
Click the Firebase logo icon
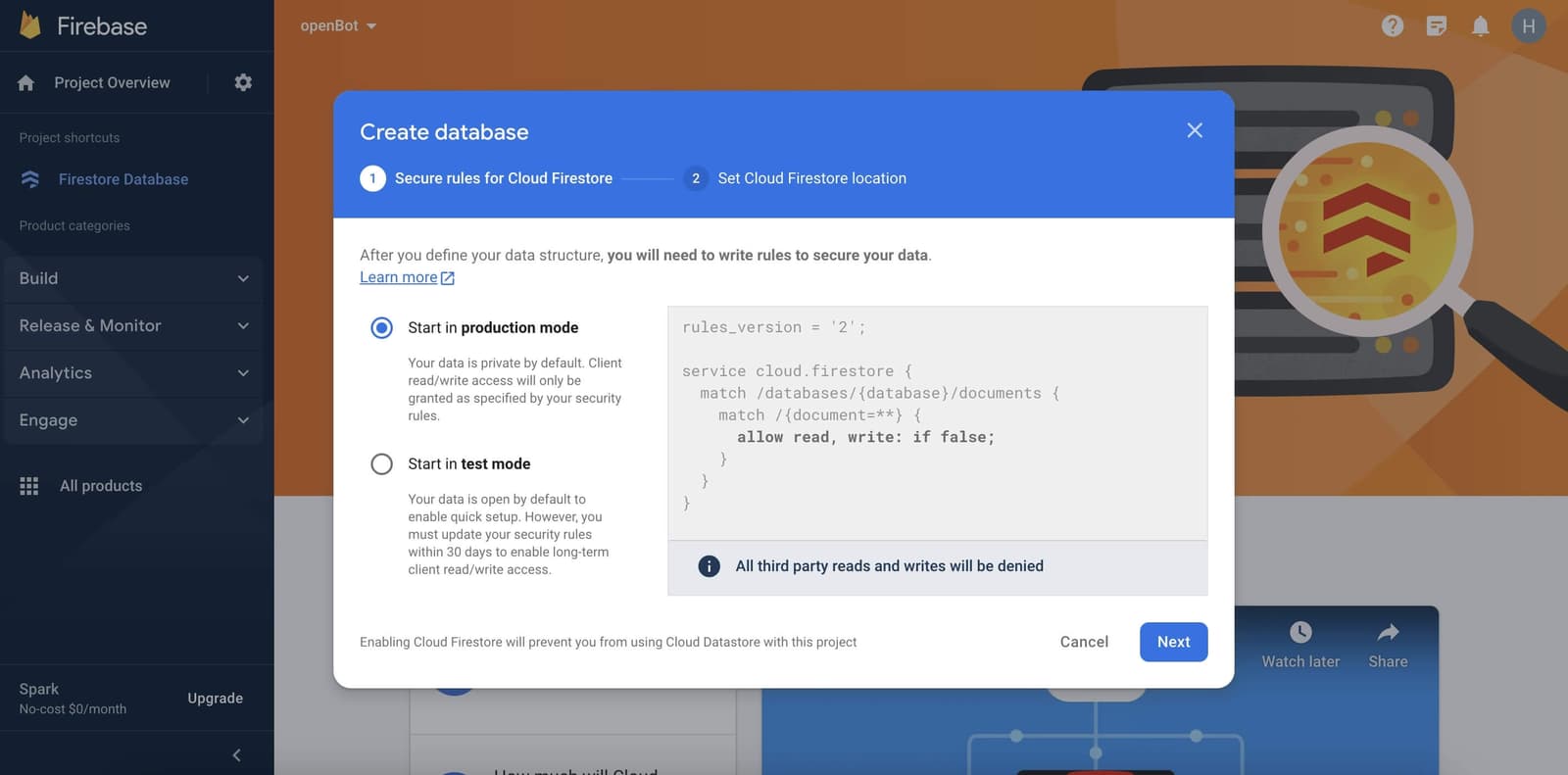click(30, 25)
